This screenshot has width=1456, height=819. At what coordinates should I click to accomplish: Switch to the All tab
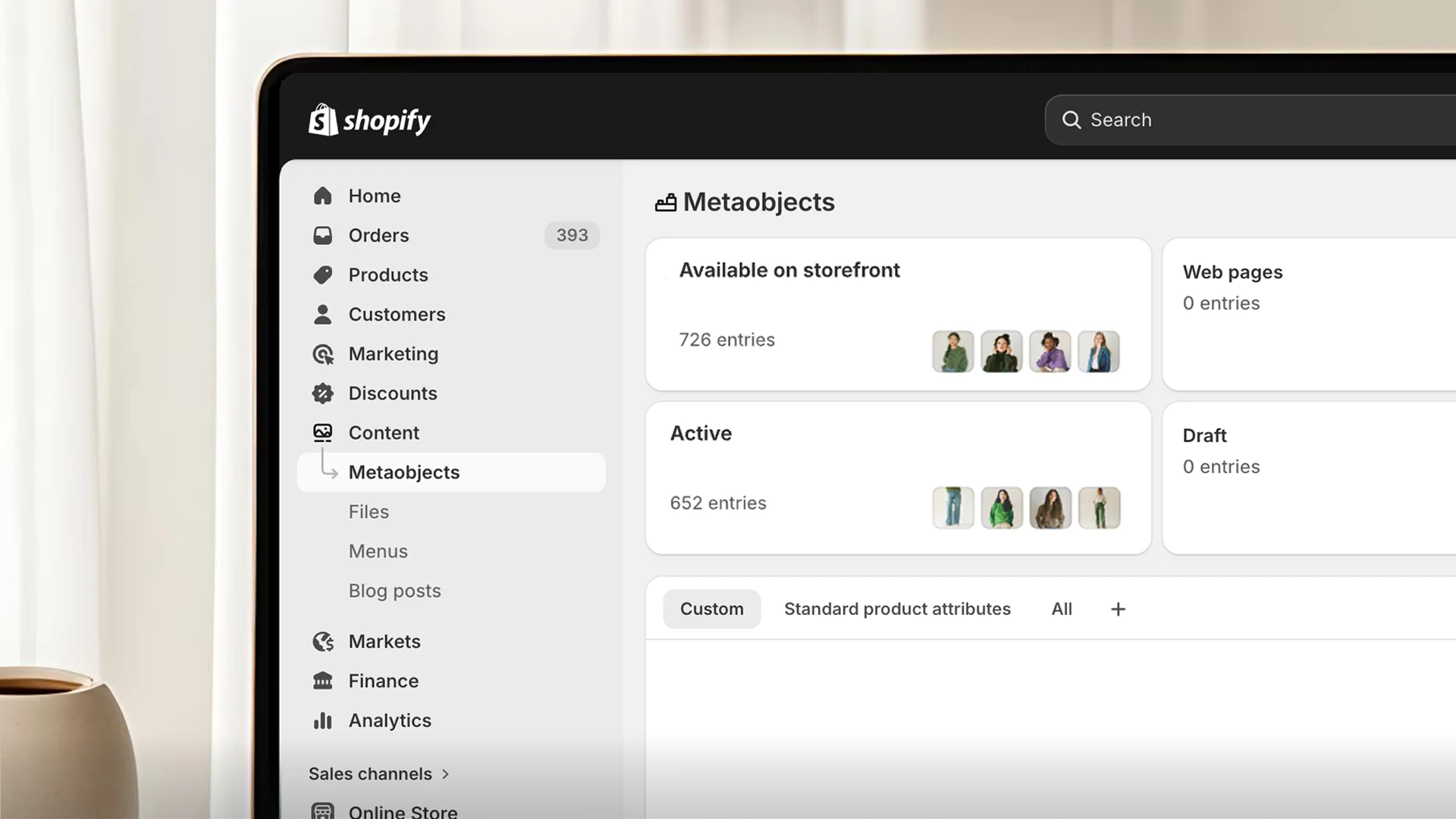[x=1062, y=609]
